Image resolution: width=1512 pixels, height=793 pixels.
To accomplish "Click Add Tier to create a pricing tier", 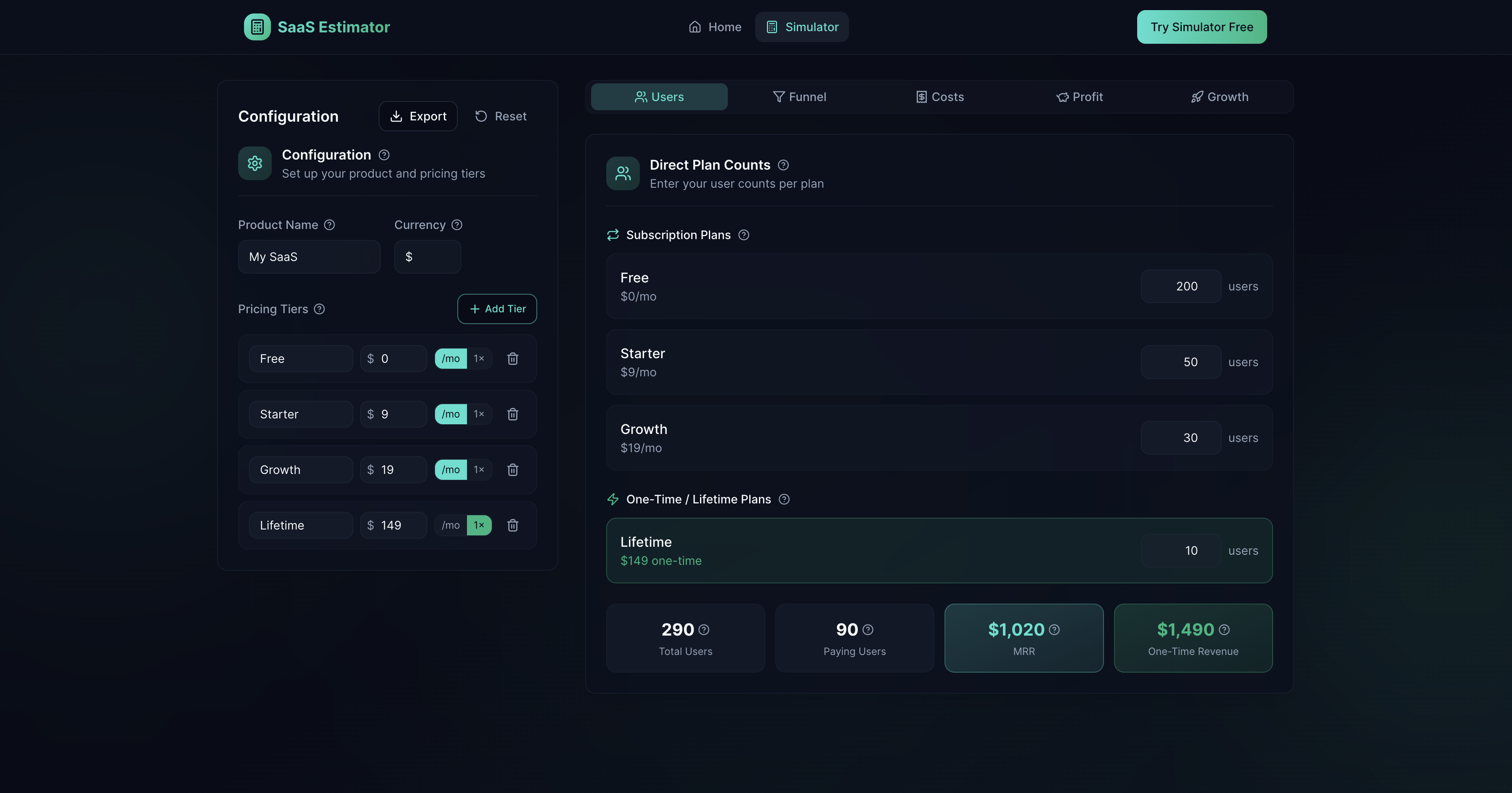I will (496, 309).
